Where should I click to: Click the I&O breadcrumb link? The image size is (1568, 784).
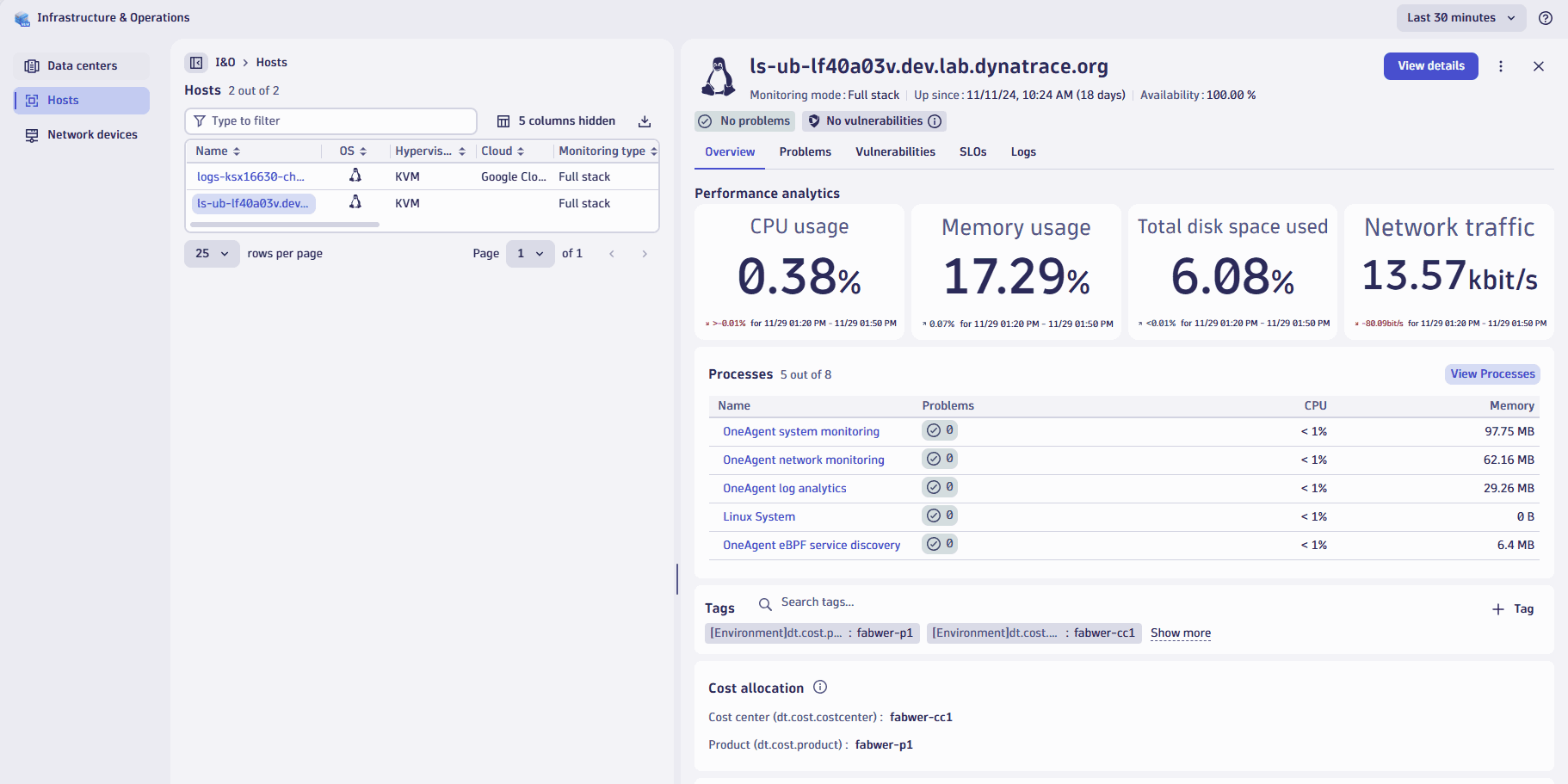[225, 63]
